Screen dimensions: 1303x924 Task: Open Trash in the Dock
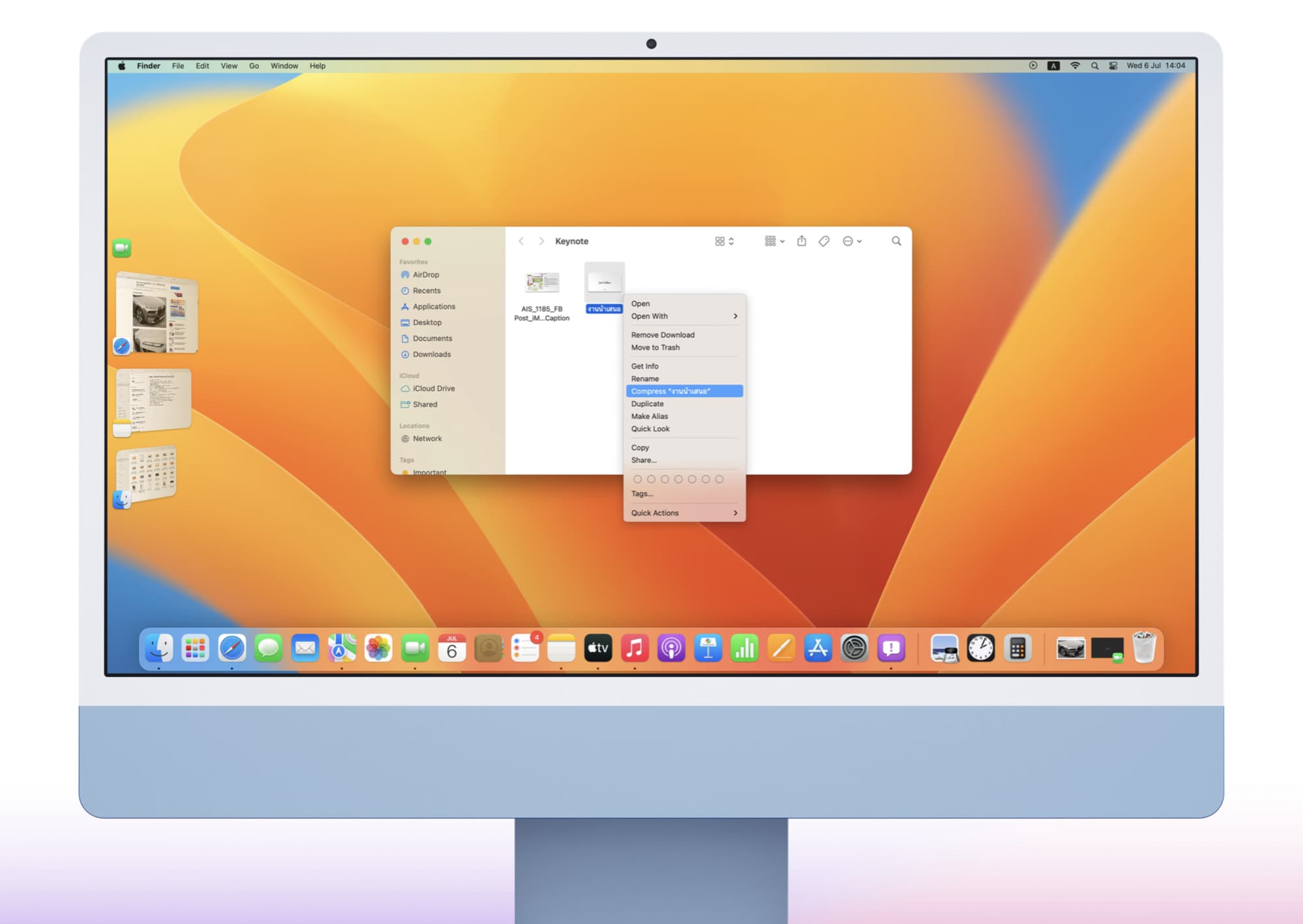tap(1144, 648)
